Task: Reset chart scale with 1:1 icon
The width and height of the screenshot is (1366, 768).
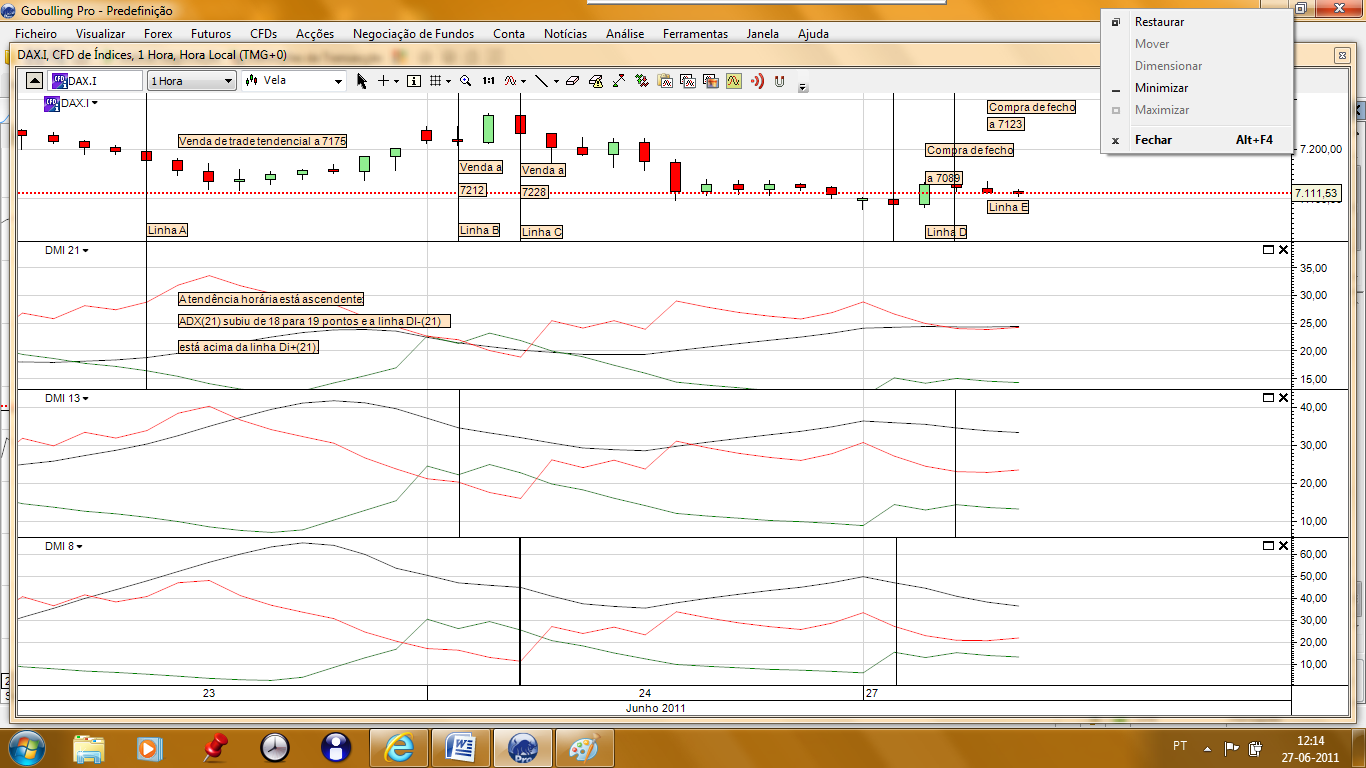Action: 488,81
